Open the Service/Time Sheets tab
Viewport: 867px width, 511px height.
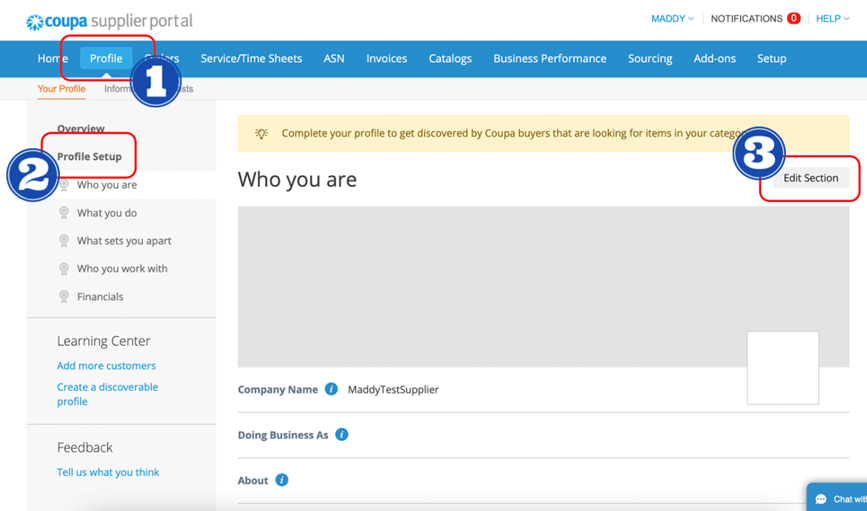(x=251, y=58)
